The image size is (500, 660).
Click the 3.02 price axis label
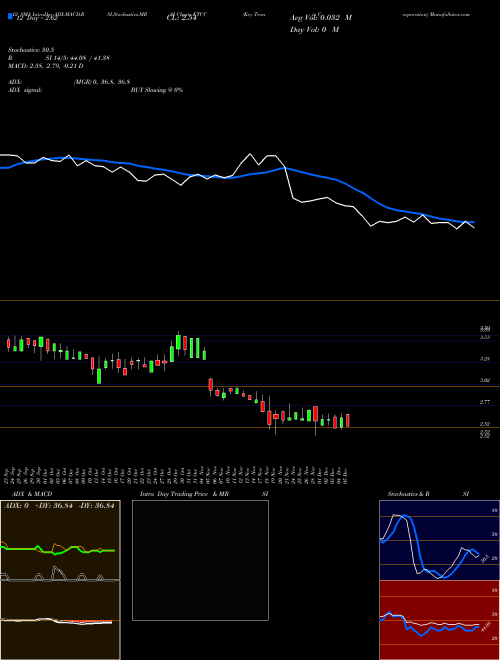pos(485,381)
